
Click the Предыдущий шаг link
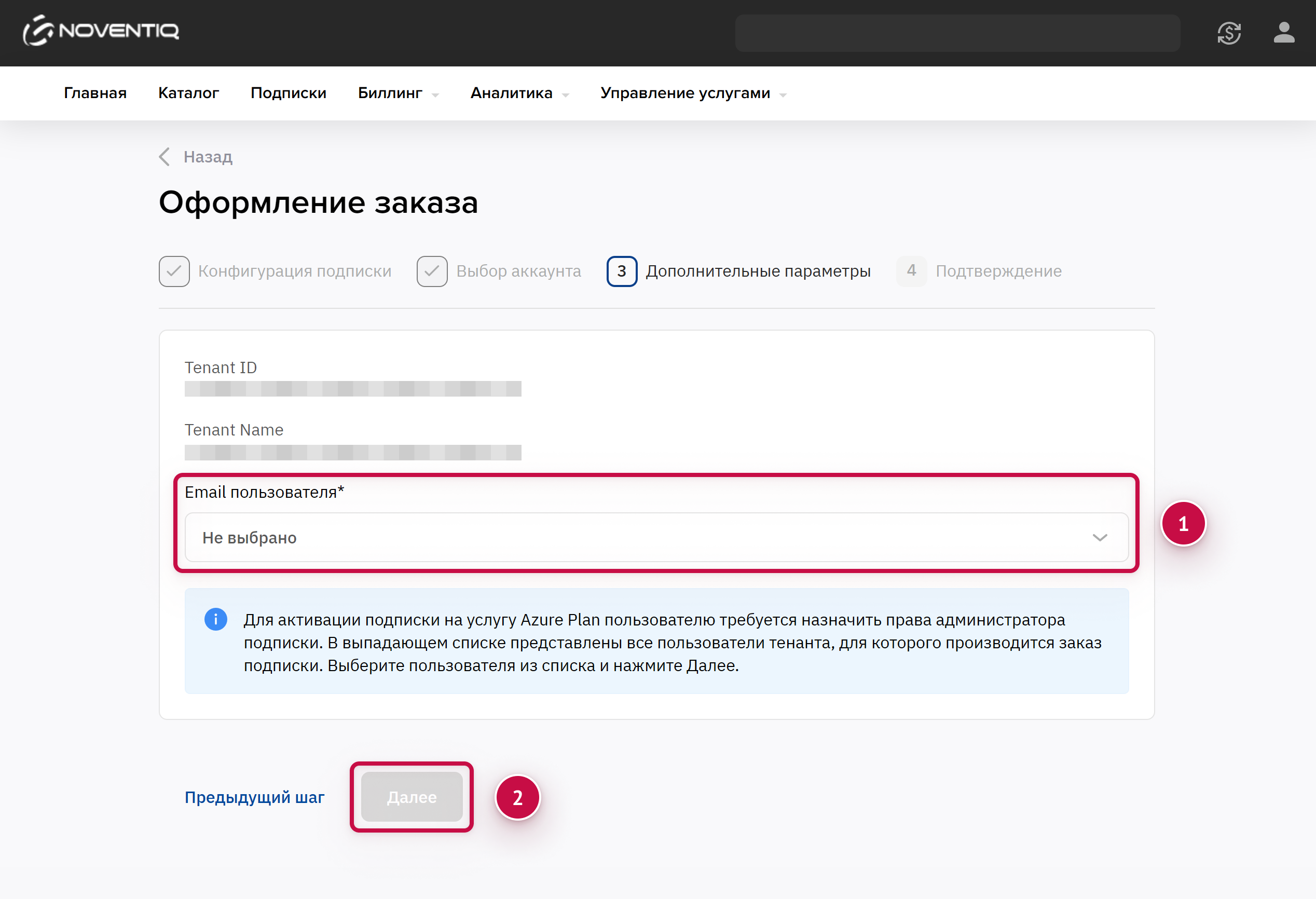pyautogui.click(x=254, y=797)
